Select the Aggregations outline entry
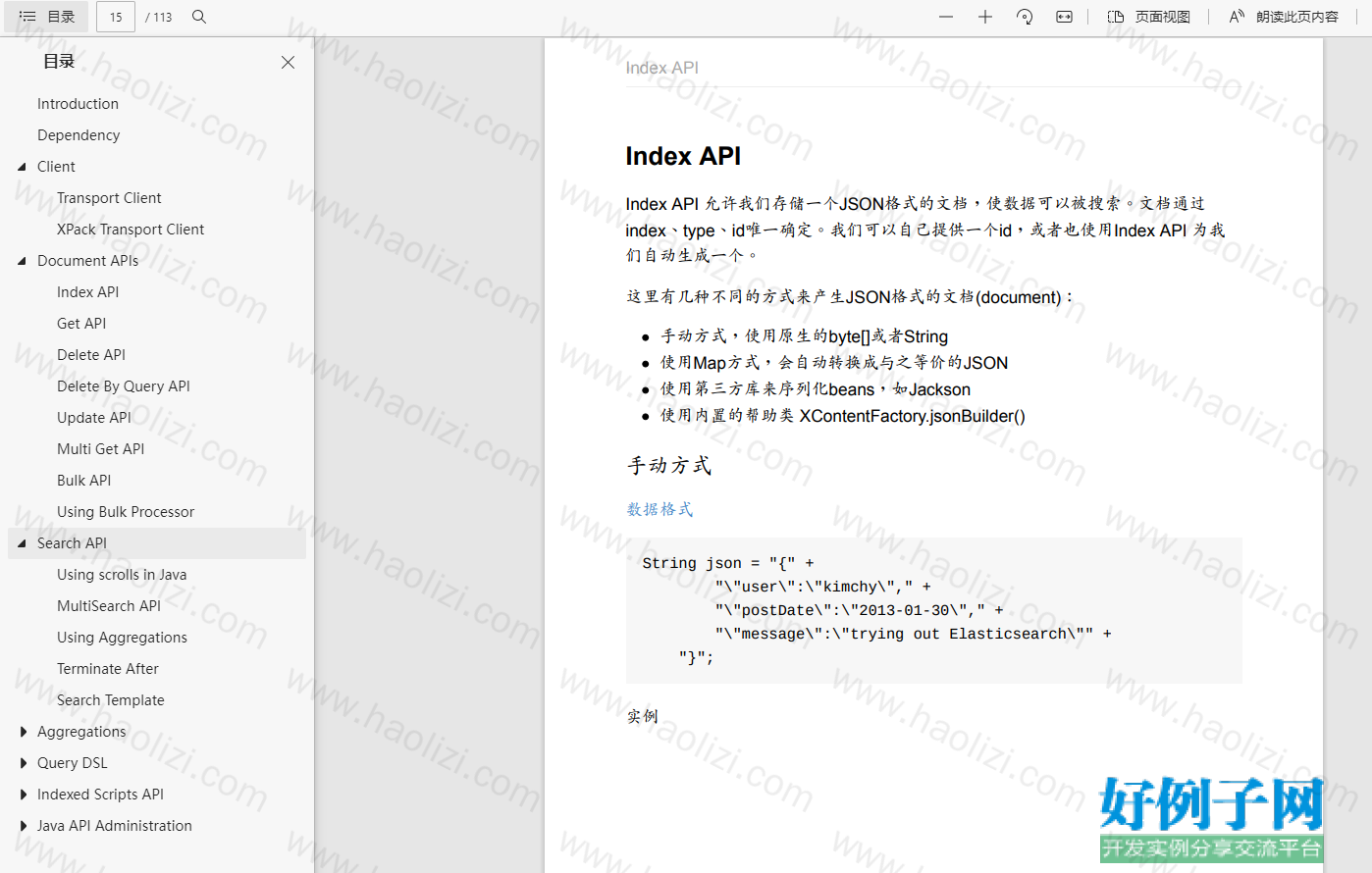This screenshot has width=1372, height=873. [x=81, y=732]
